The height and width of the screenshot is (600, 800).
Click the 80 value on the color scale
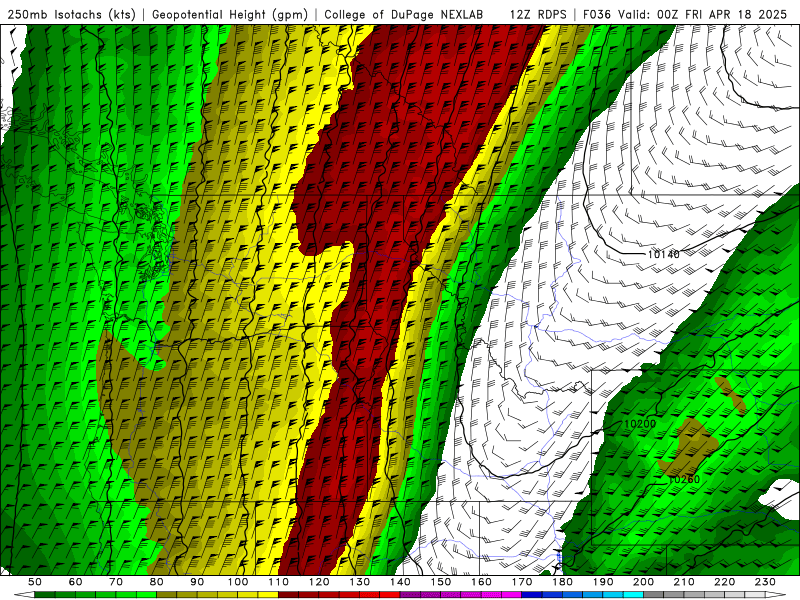click(x=157, y=582)
